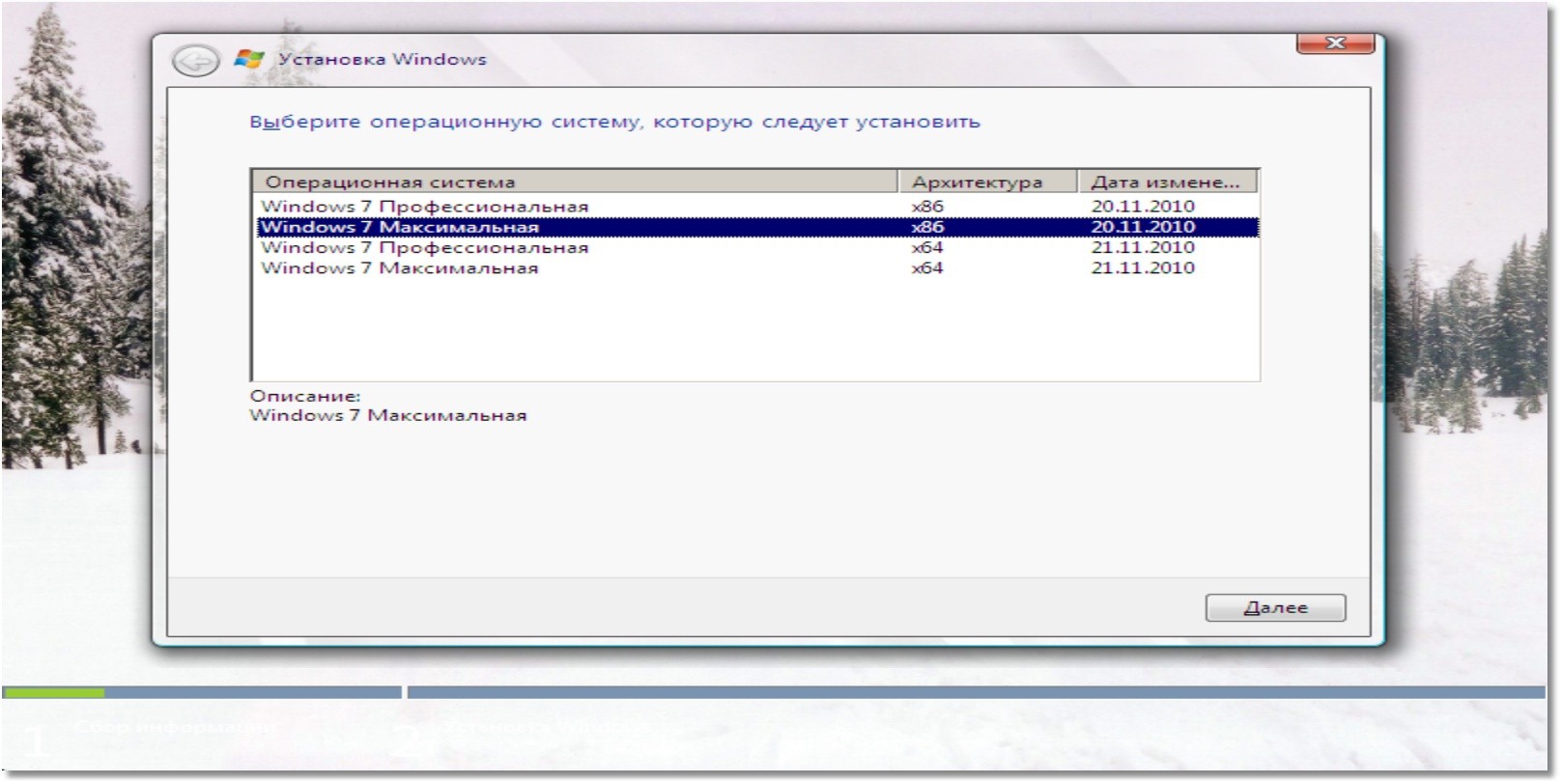1561x784 pixels.
Task: Select Windows 7 Профессиональная x86 row
Action: (x=756, y=206)
